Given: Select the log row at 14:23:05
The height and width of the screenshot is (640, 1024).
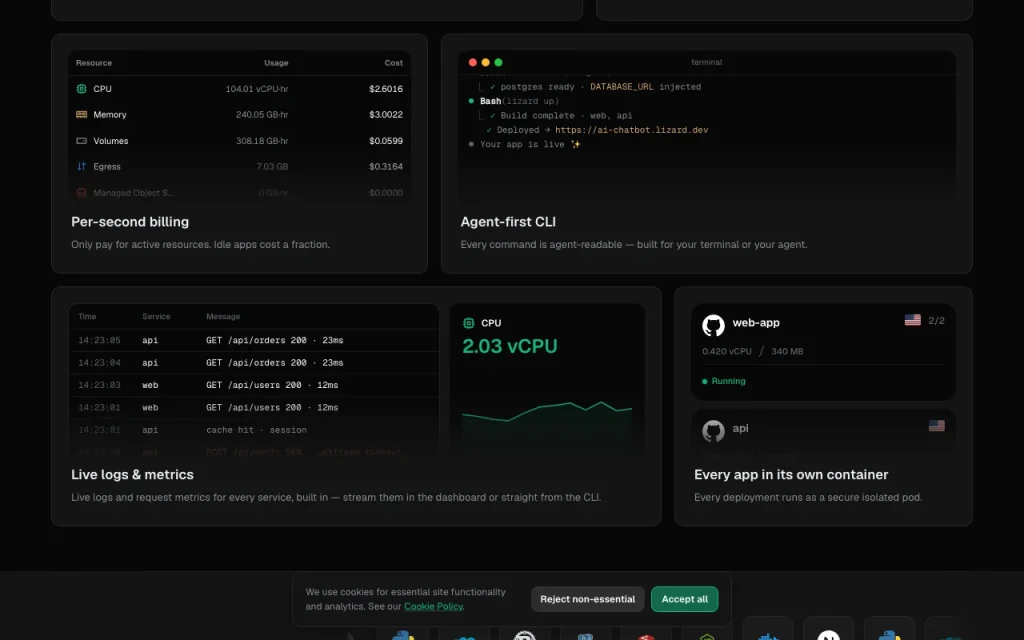Looking at the screenshot, I should point(254,340).
